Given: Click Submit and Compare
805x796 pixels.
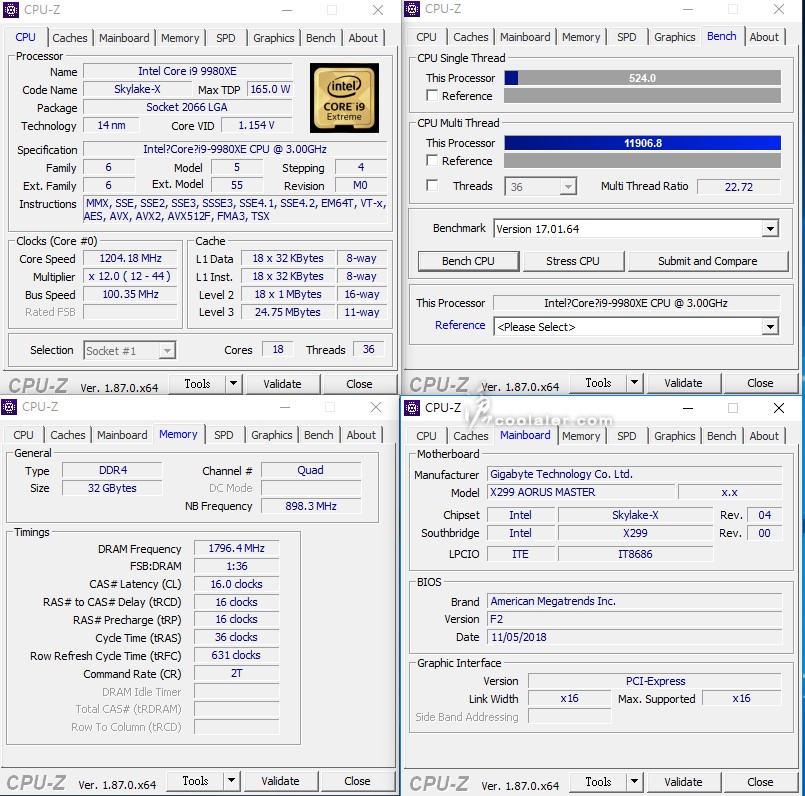Looking at the screenshot, I should point(707,261).
